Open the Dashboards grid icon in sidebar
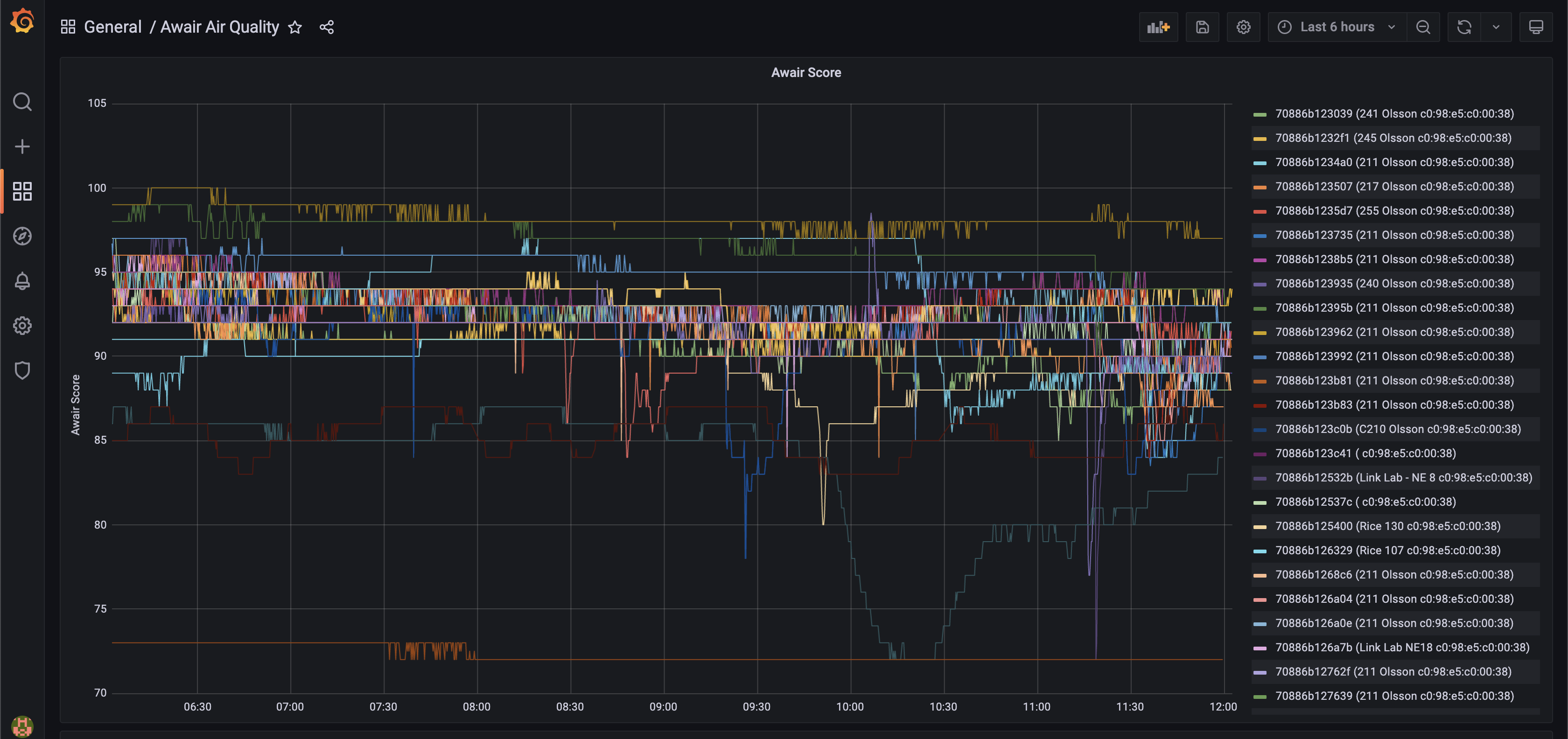Viewport: 1568px width, 739px height. pos(22,191)
